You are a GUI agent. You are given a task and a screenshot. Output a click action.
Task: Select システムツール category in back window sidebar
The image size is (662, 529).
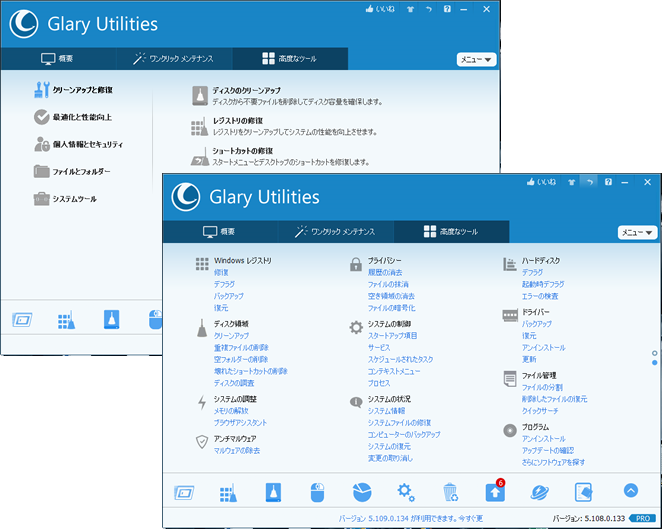pyautogui.click(x=65, y=198)
